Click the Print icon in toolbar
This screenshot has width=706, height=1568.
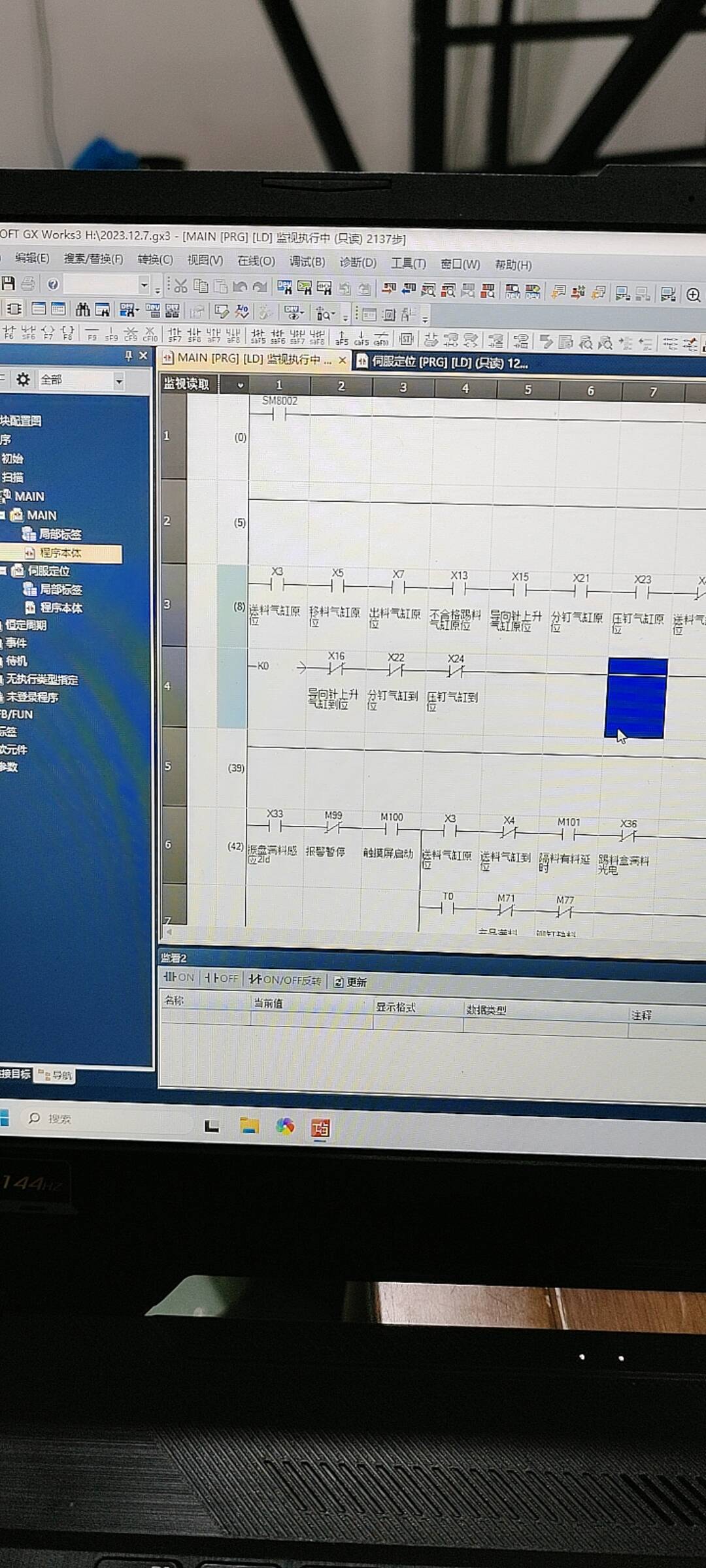(x=28, y=284)
